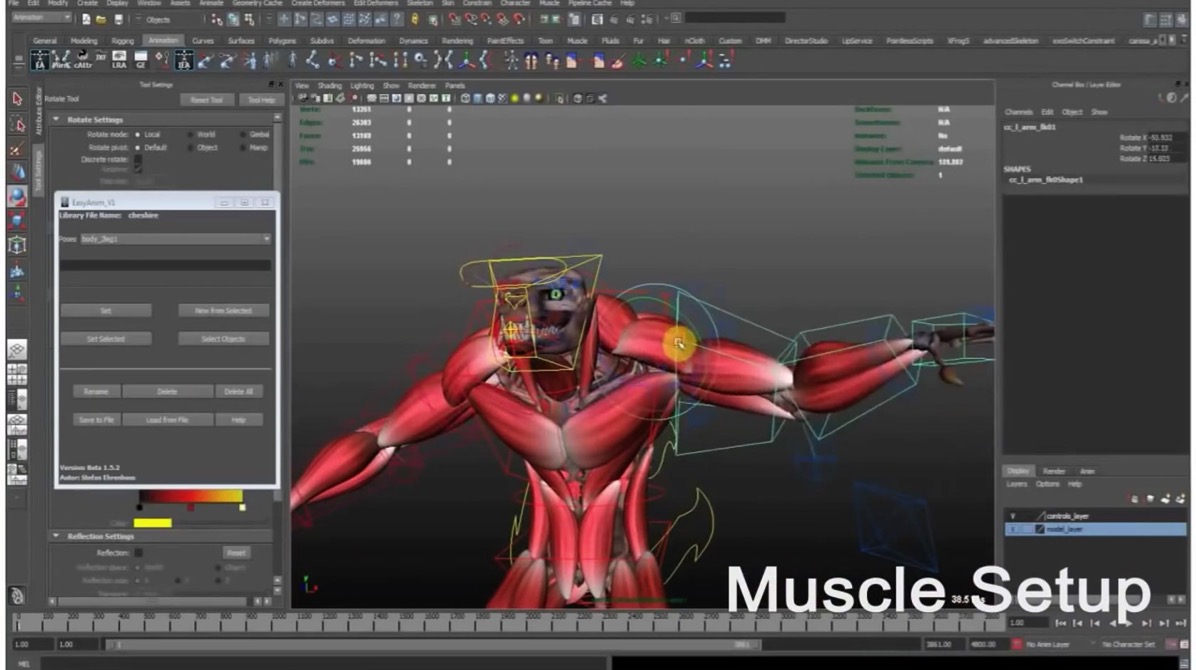Collapse the Reflection Settings section
Viewport: 1196px width, 670px height.
pyautogui.click(x=56, y=536)
